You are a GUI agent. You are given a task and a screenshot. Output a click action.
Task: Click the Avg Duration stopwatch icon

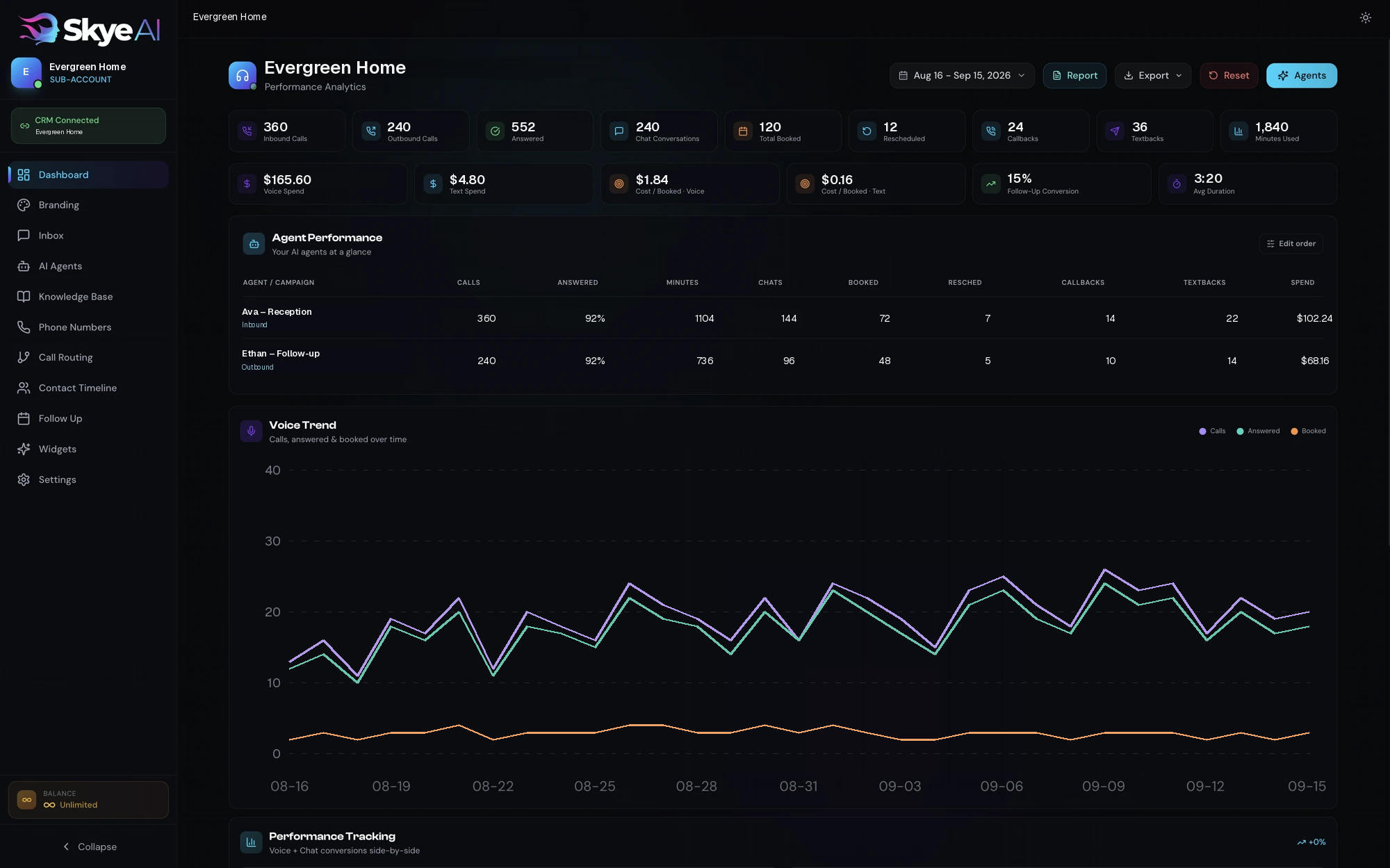(x=1177, y=183)
